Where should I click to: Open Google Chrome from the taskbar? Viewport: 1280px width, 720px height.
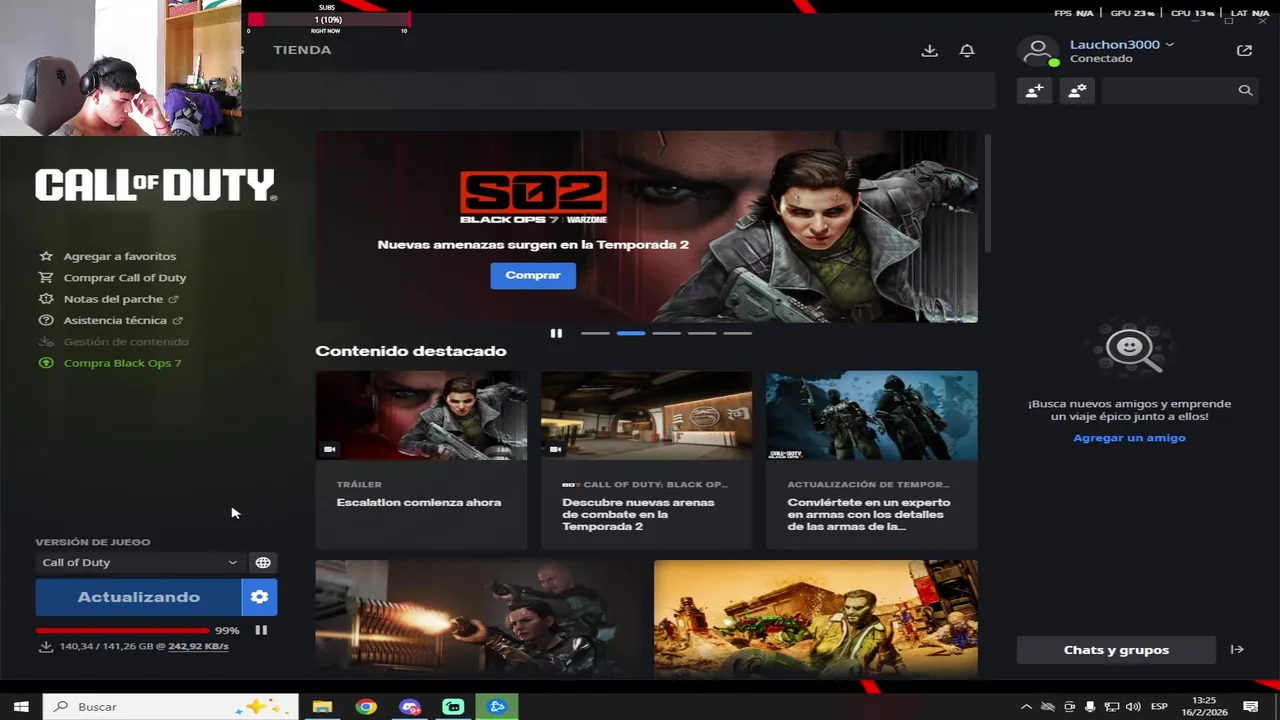click(366, 707)
